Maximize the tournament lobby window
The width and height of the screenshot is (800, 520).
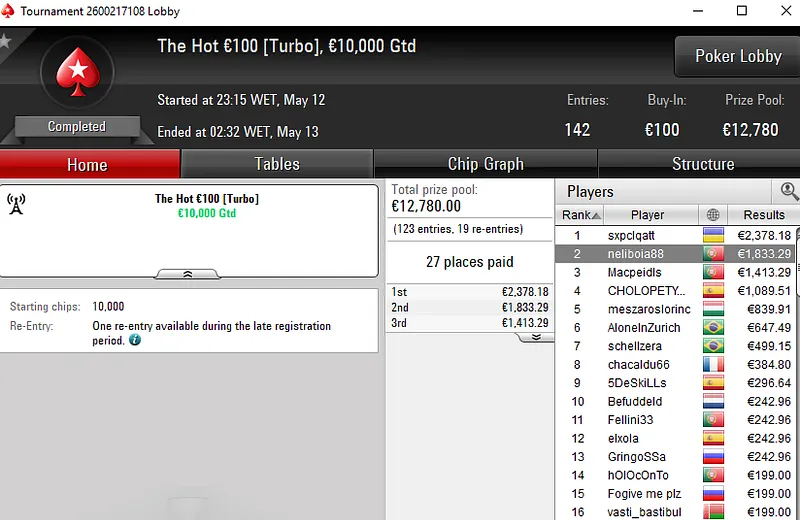click(741, 11)
